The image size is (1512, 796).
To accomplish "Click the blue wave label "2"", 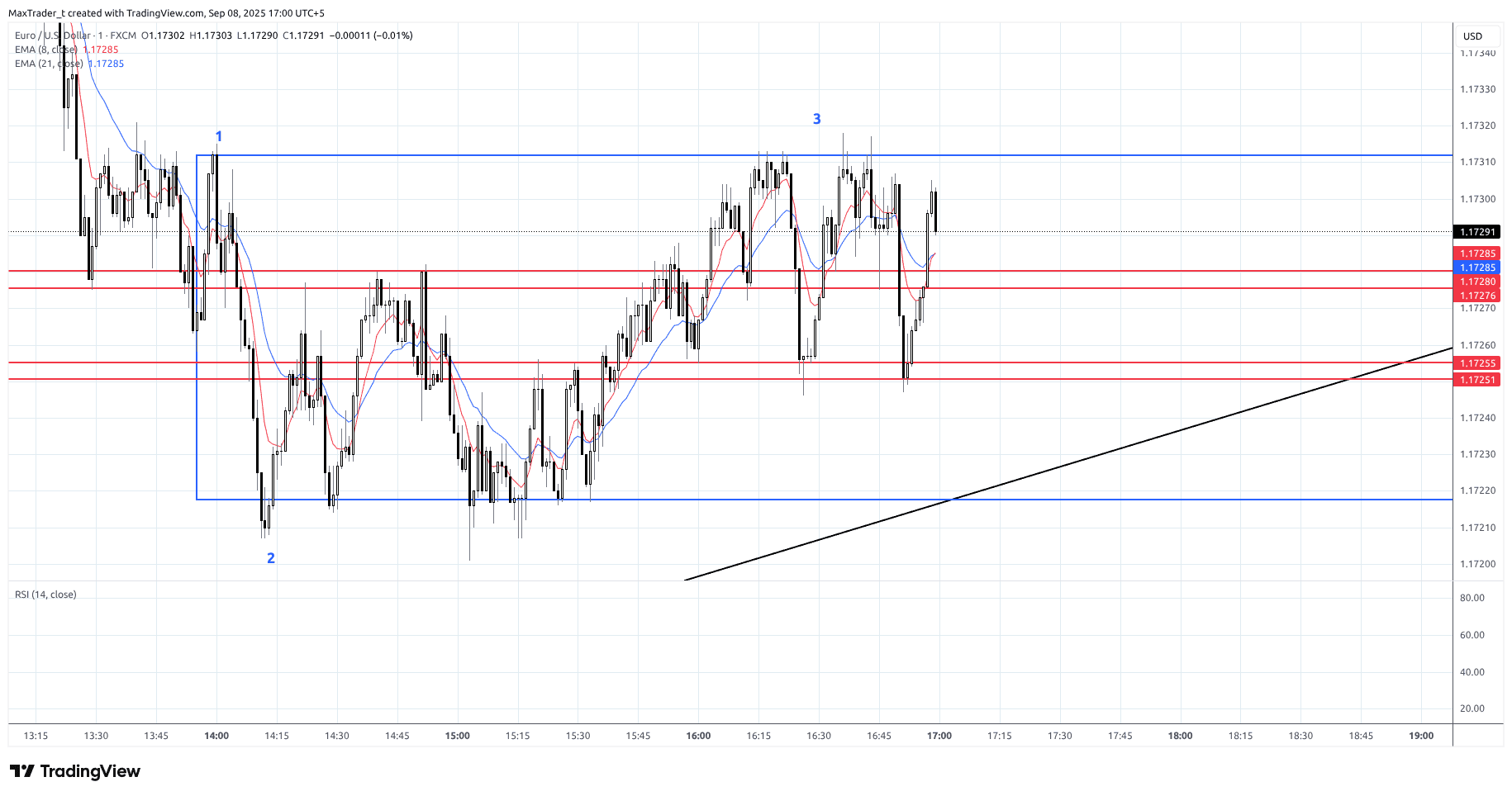I will pyautogui.click(x=270, y=558).
